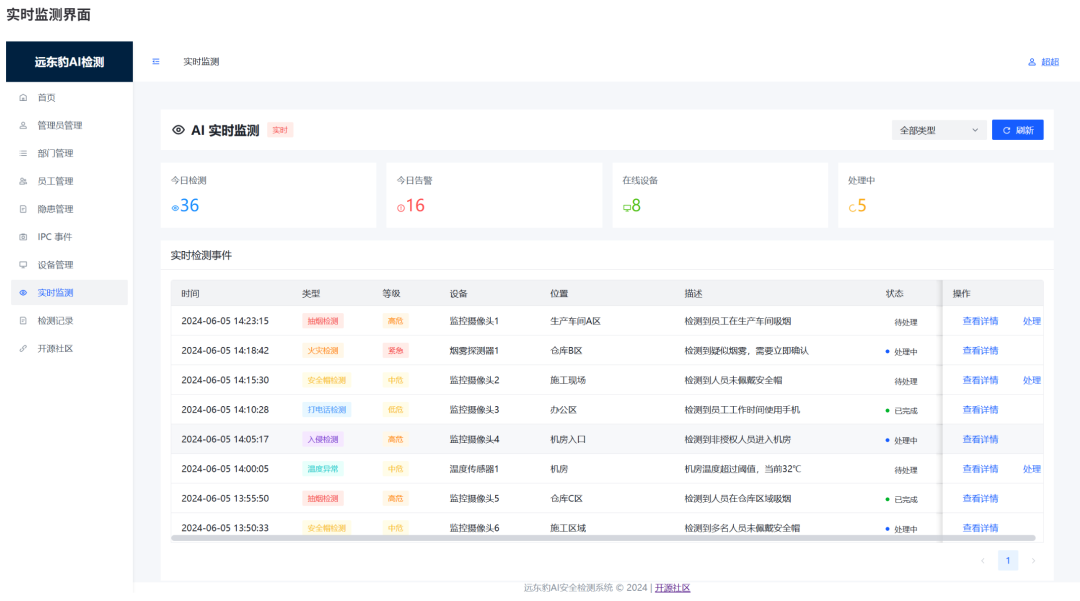
Task: Open details for the 14:10:28 phone event
Action: click(x=980, y=410)
